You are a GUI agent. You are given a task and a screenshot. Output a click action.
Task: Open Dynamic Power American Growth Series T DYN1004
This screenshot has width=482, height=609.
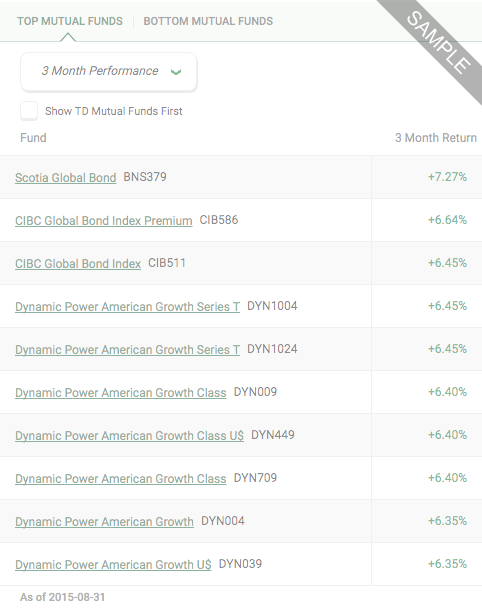click(x=127, y=307)
